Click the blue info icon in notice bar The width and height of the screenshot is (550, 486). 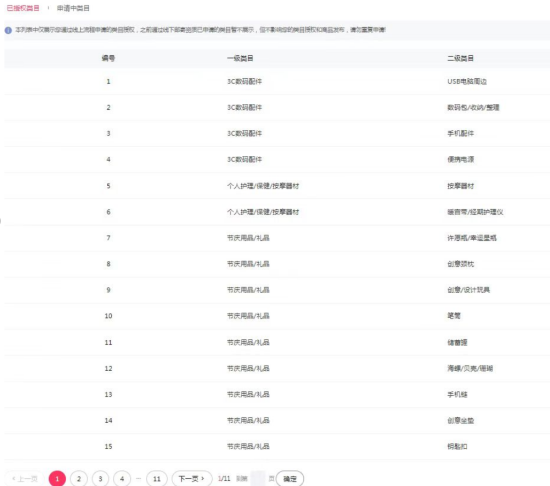(8, 31)
